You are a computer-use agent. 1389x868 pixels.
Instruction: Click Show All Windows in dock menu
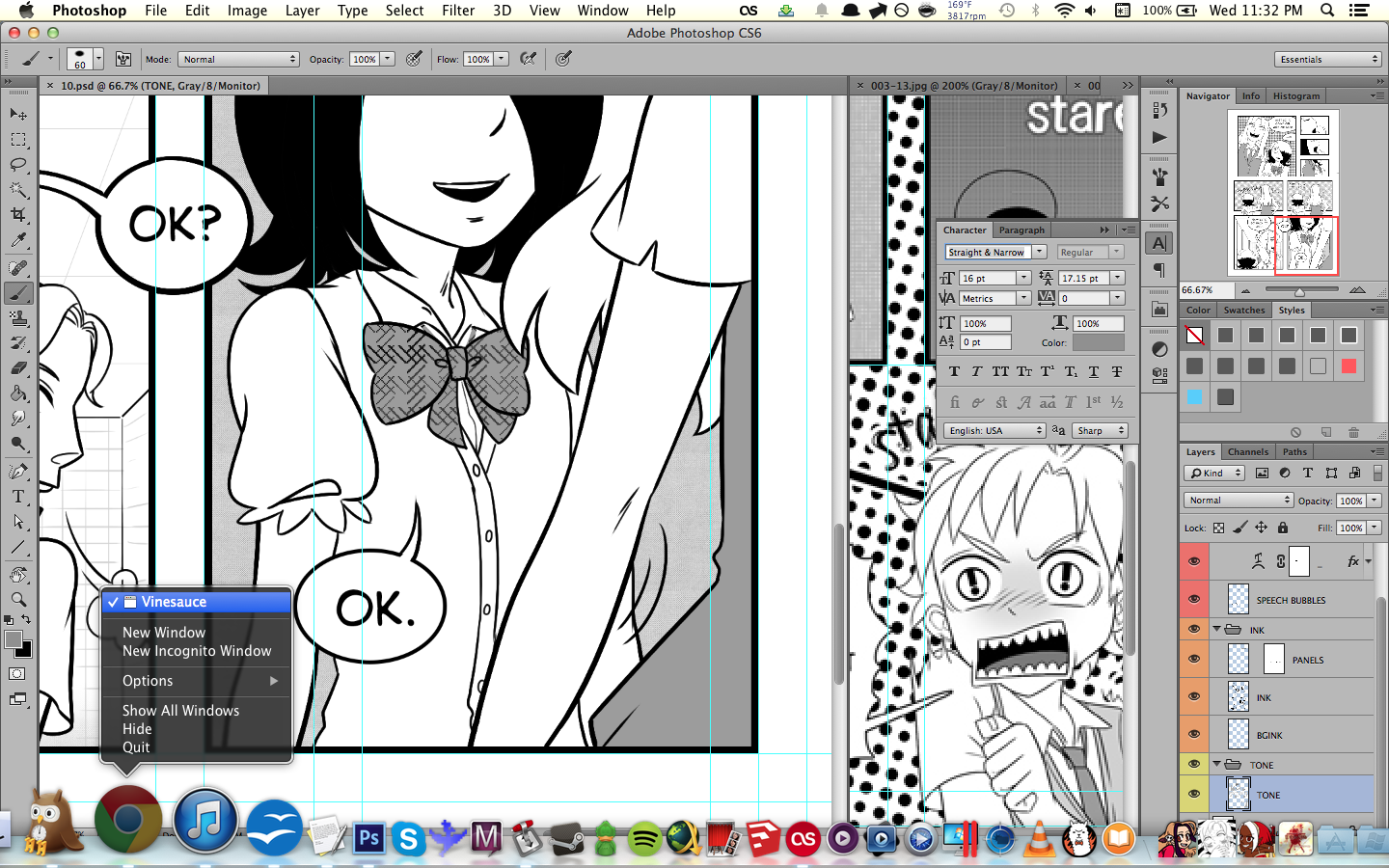pyautogui.click(x=180, y=711)
